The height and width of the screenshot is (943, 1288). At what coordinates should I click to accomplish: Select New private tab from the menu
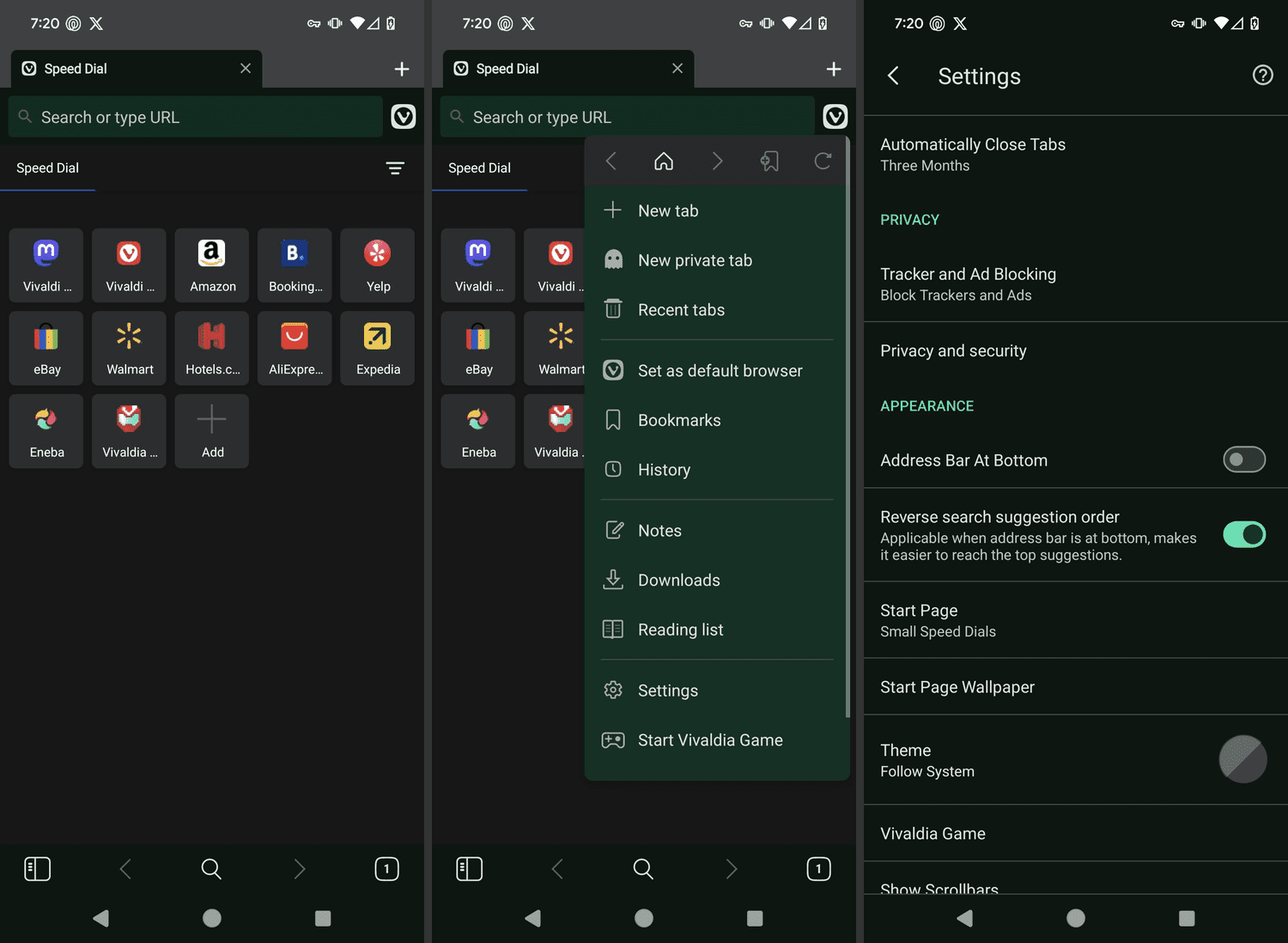click(695, 260)
